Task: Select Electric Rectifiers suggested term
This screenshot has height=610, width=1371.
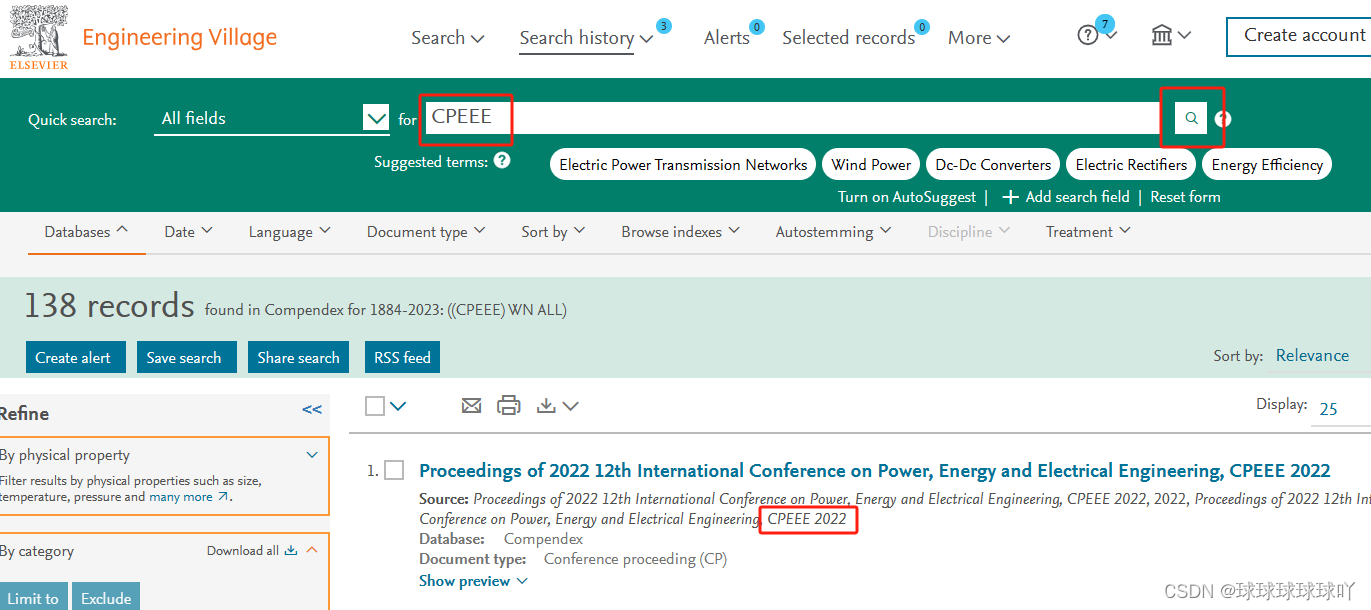Action: tap(1131, 165)
